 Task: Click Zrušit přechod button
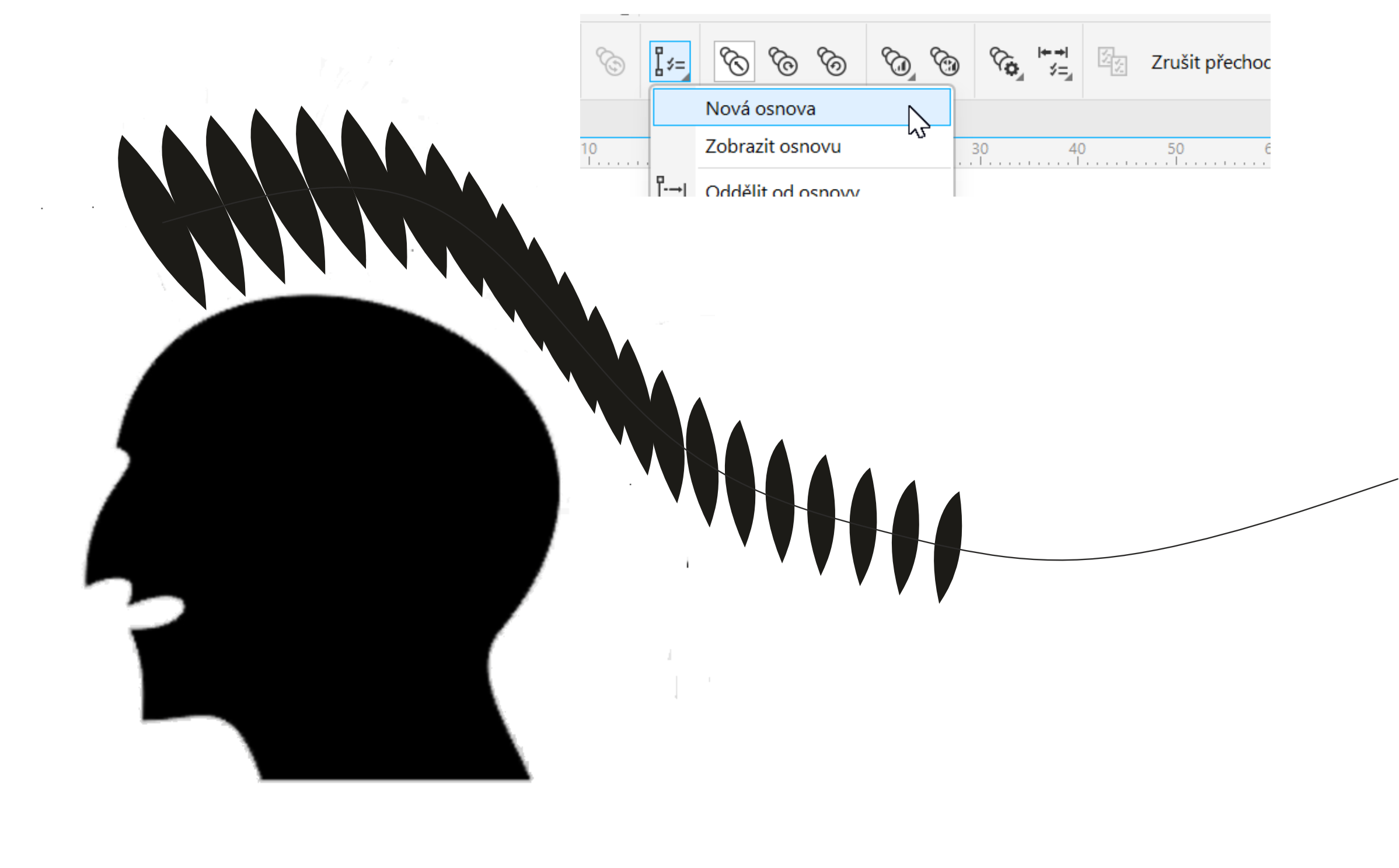(x=1209, y=62)
